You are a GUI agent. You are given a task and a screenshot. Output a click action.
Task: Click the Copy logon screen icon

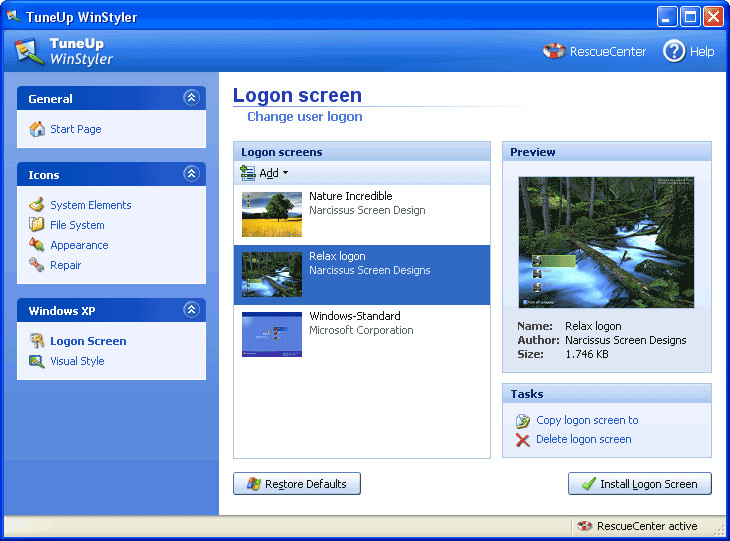tap(522, 420)
